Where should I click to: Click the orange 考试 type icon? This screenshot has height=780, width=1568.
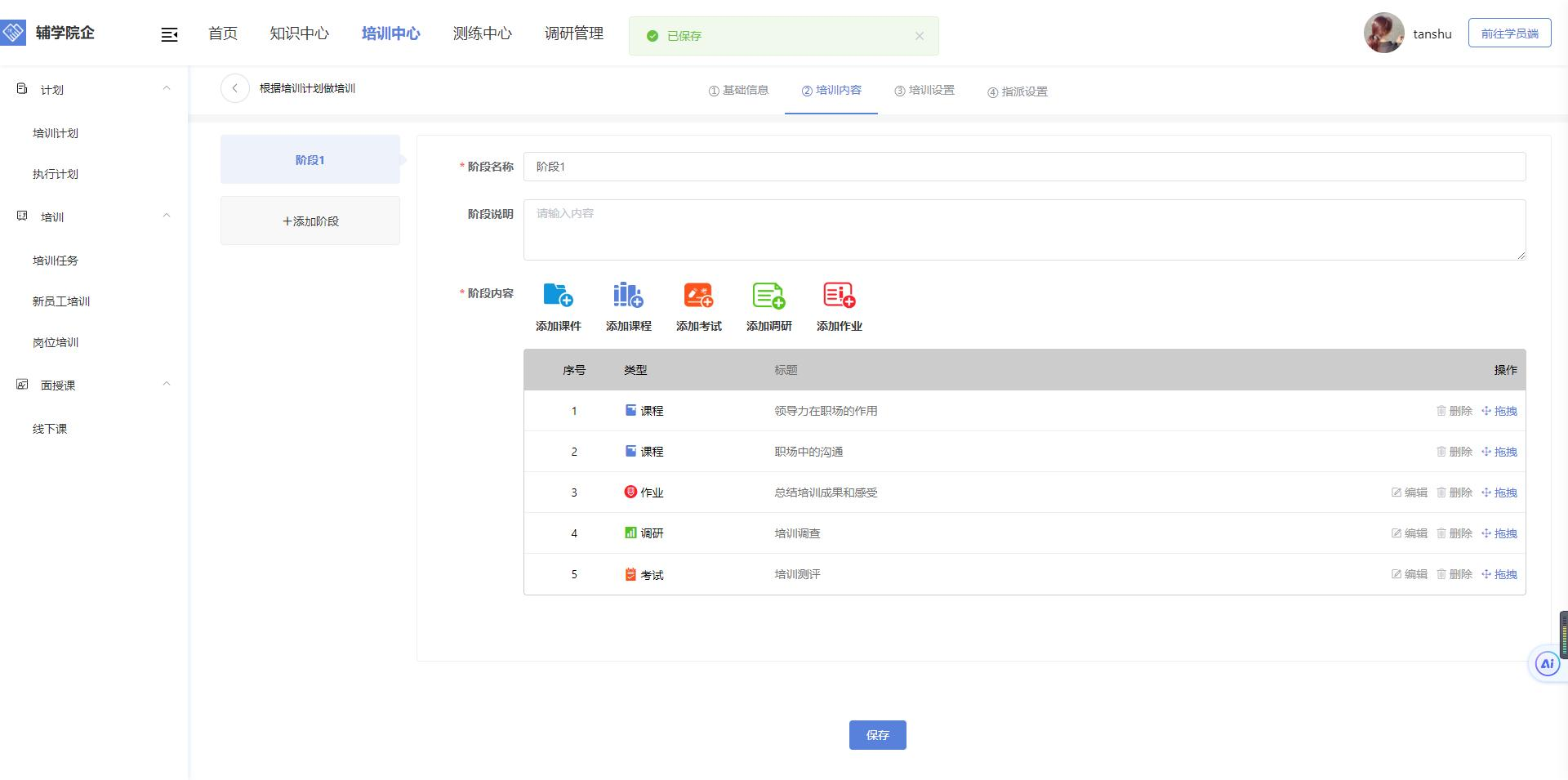point(630,574)
